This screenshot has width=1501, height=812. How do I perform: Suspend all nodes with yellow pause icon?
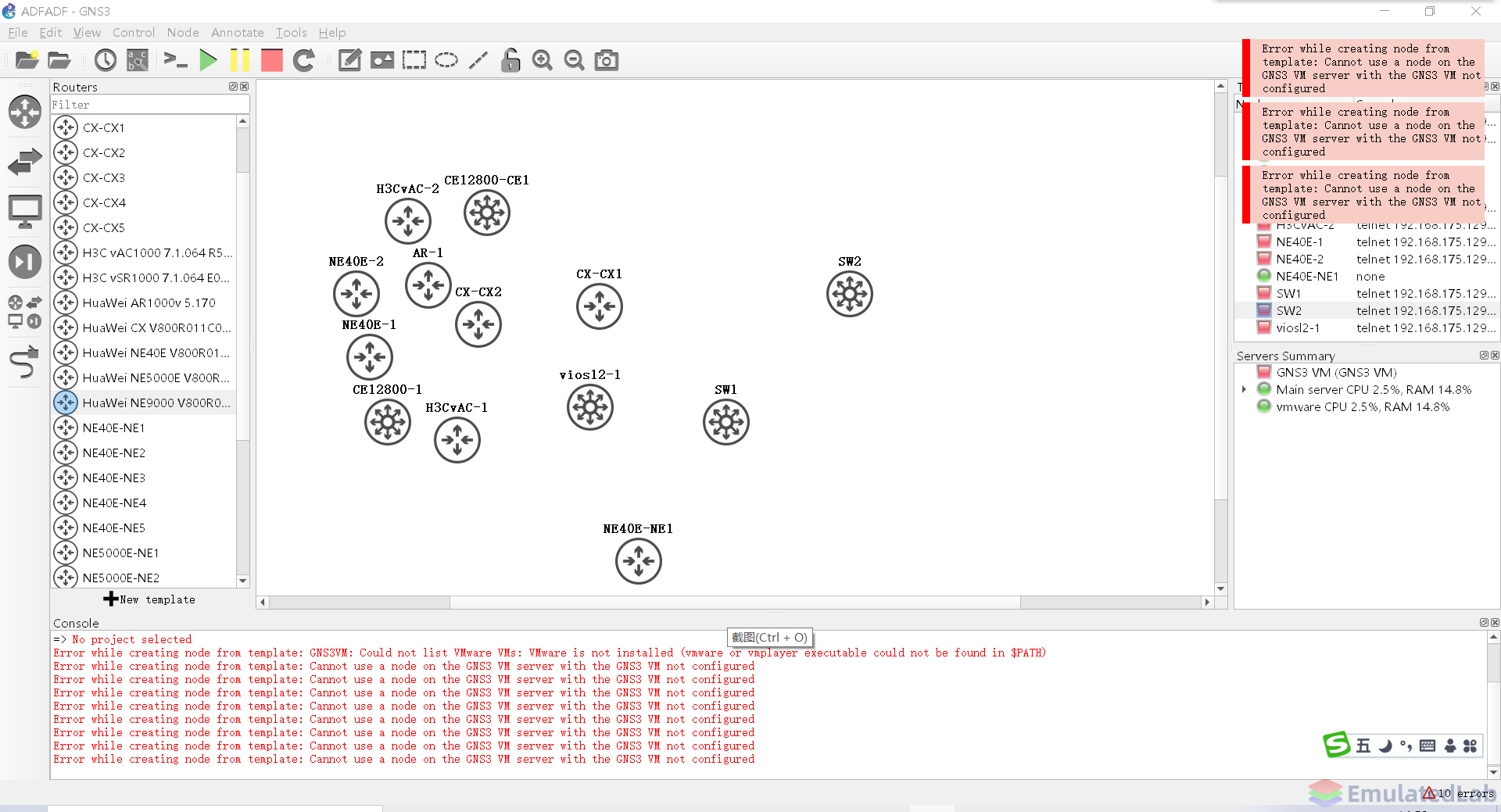240,60
